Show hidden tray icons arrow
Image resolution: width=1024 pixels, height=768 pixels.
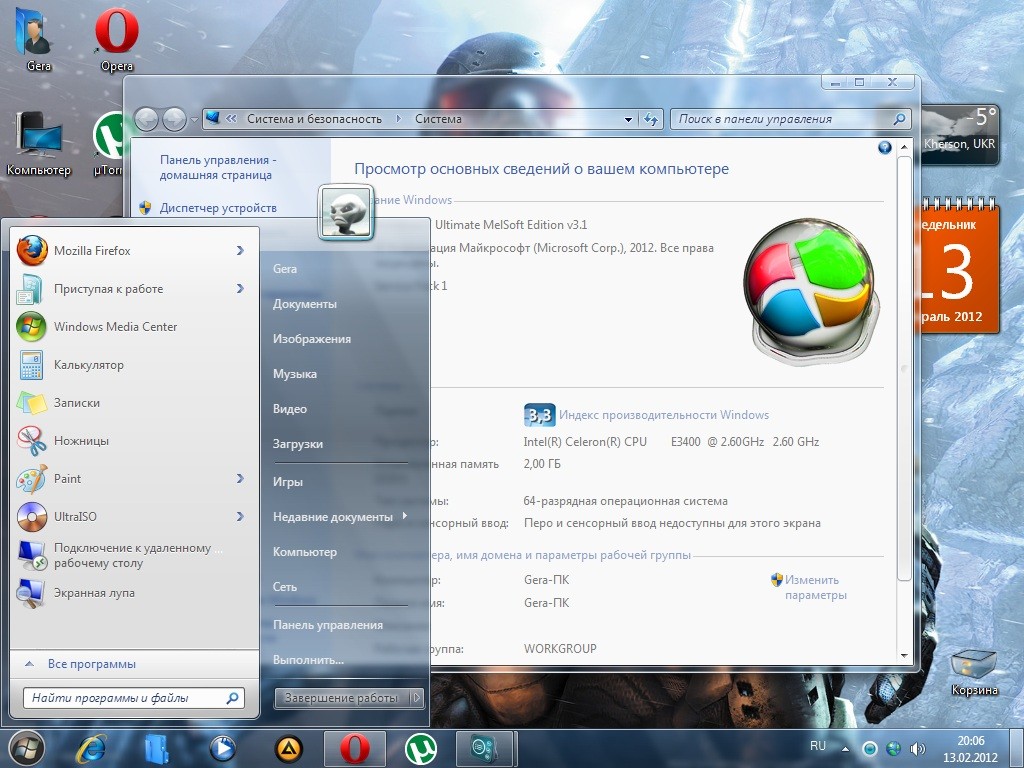tap(846, 749)
